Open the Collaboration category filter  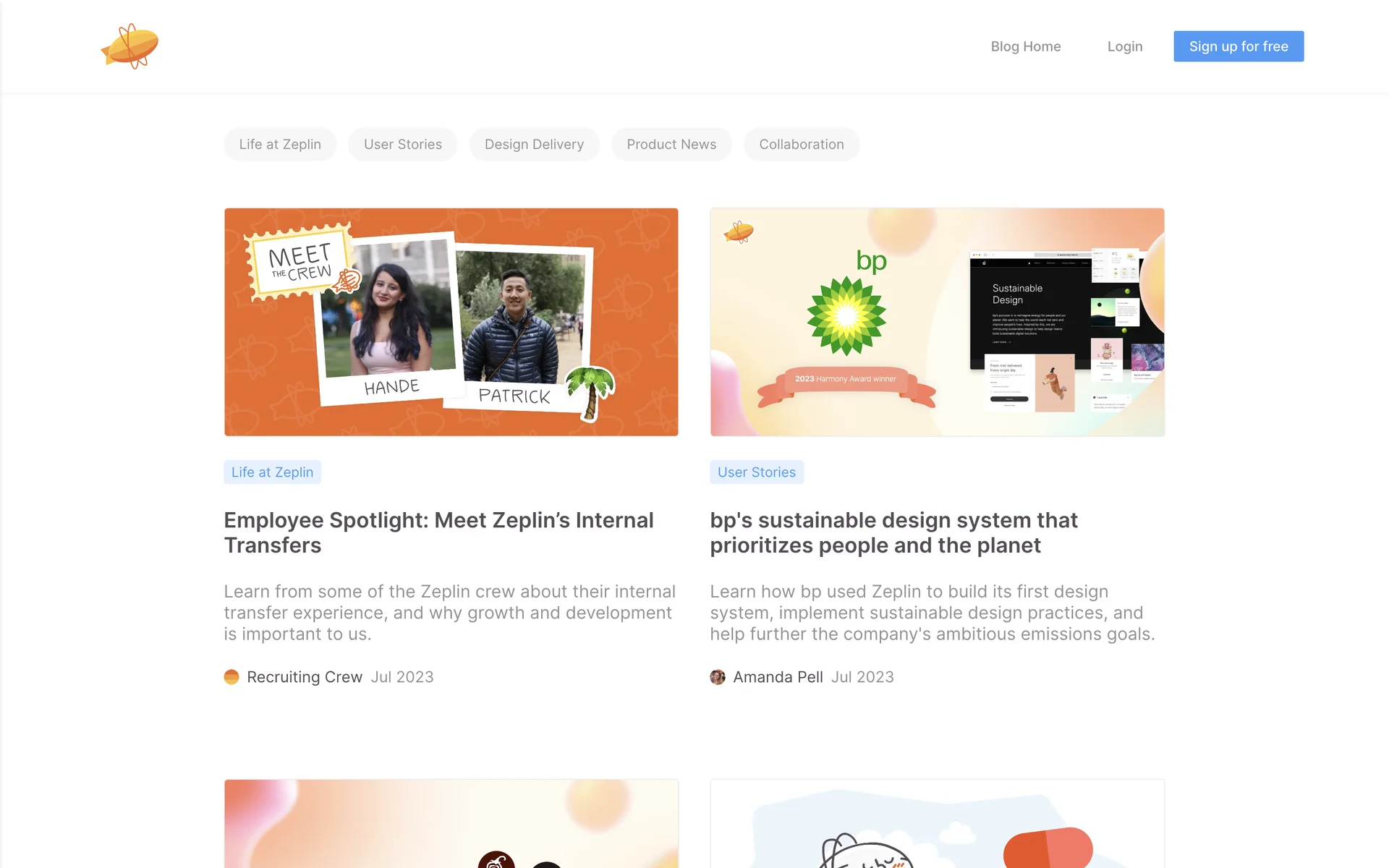[802, 145]
